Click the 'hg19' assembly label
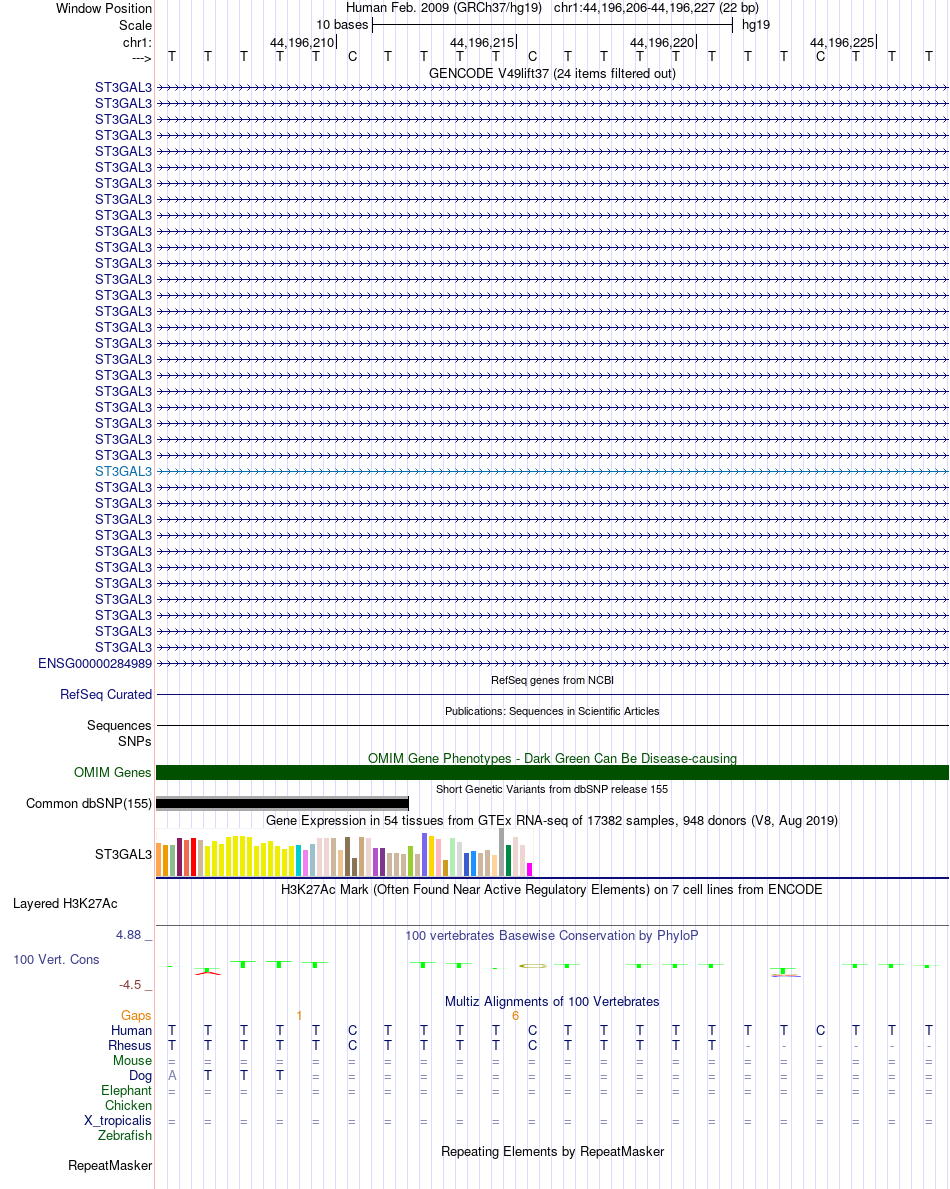 (755, 25)
